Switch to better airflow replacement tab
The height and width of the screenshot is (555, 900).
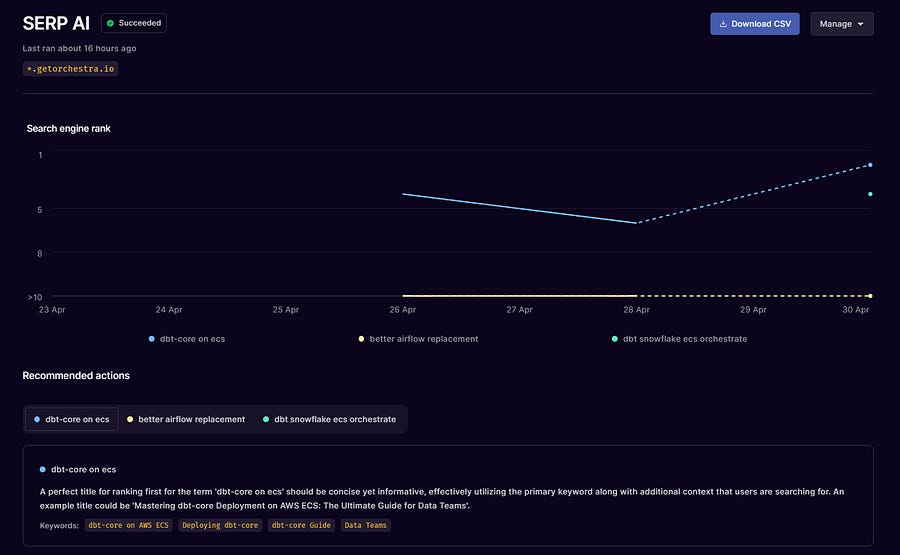[186, 420]
